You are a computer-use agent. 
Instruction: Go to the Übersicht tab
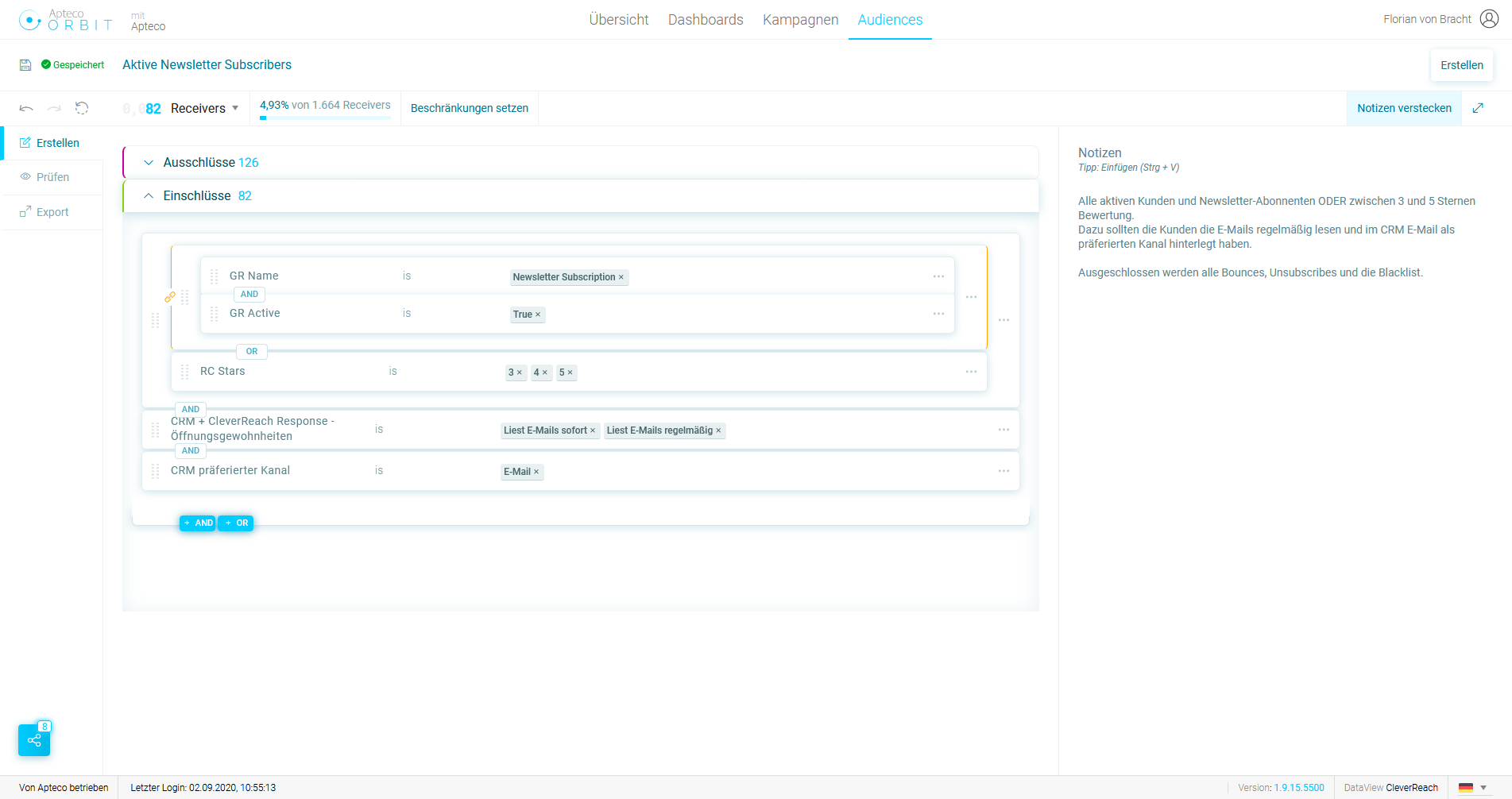pos(619,20)
